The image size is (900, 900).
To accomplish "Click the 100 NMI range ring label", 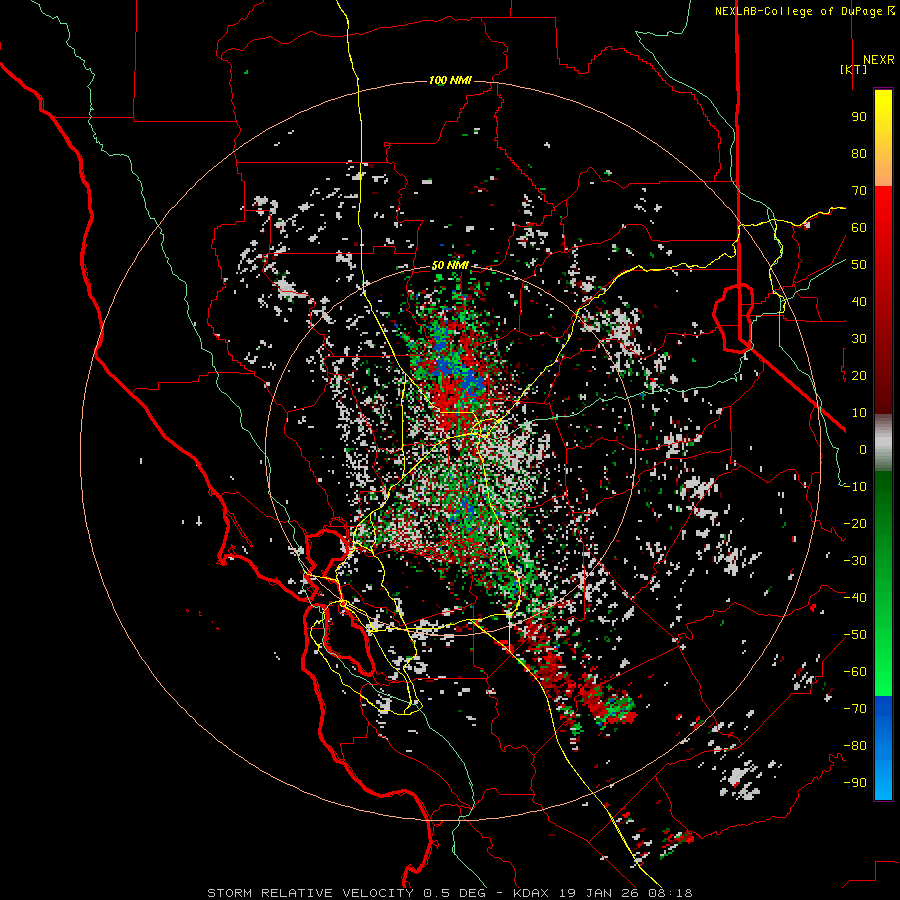I will (450, 80).
